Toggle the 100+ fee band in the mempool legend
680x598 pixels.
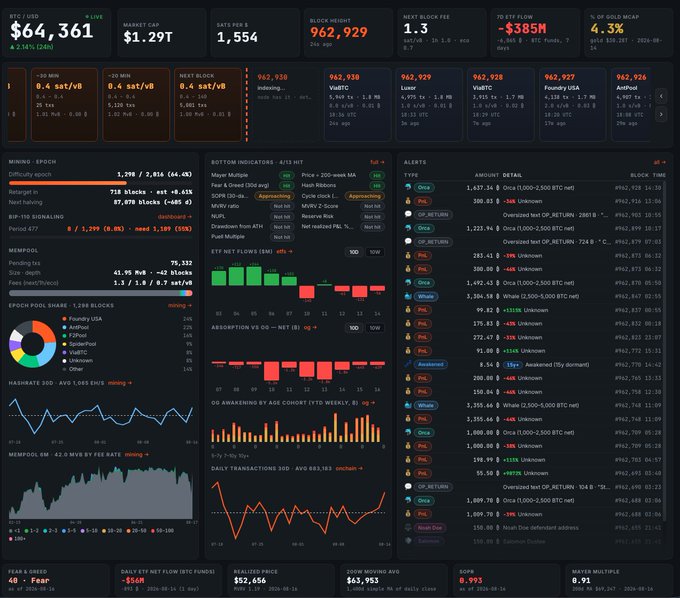[x=17, y=539]
